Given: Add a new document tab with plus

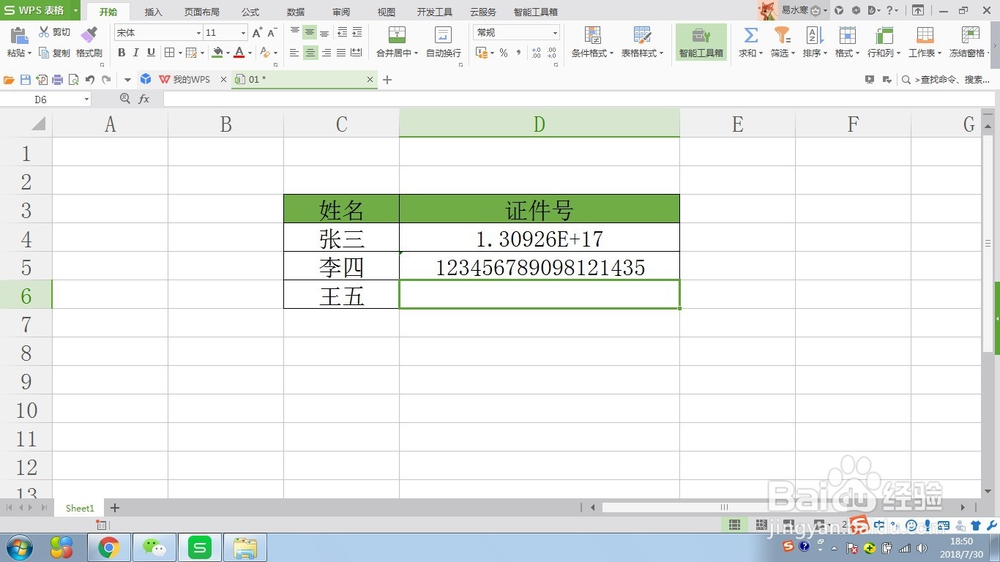Looking at the screenshot, I should (x=387, y=80).
